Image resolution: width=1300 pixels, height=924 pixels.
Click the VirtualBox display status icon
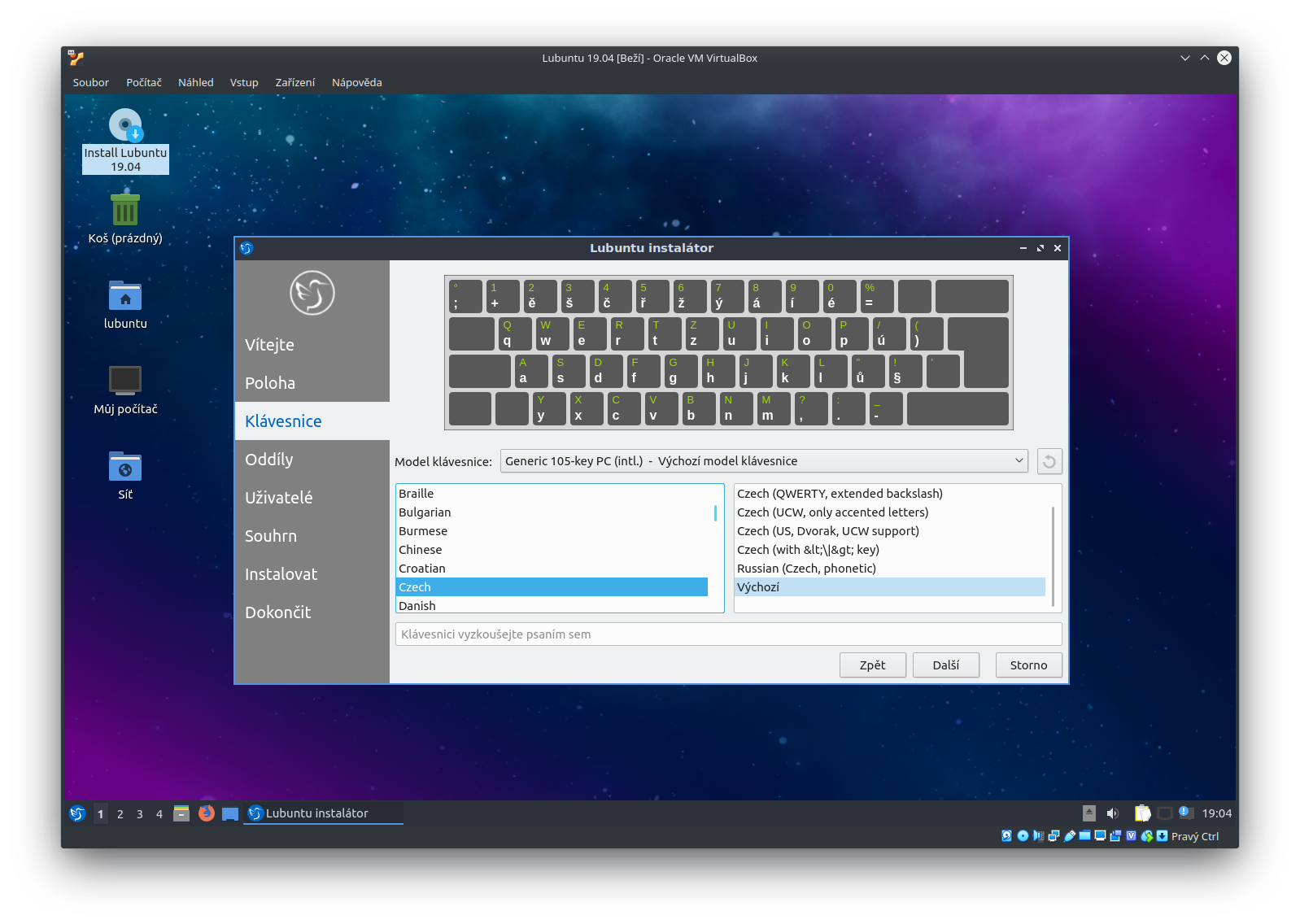pos(1100,835)
